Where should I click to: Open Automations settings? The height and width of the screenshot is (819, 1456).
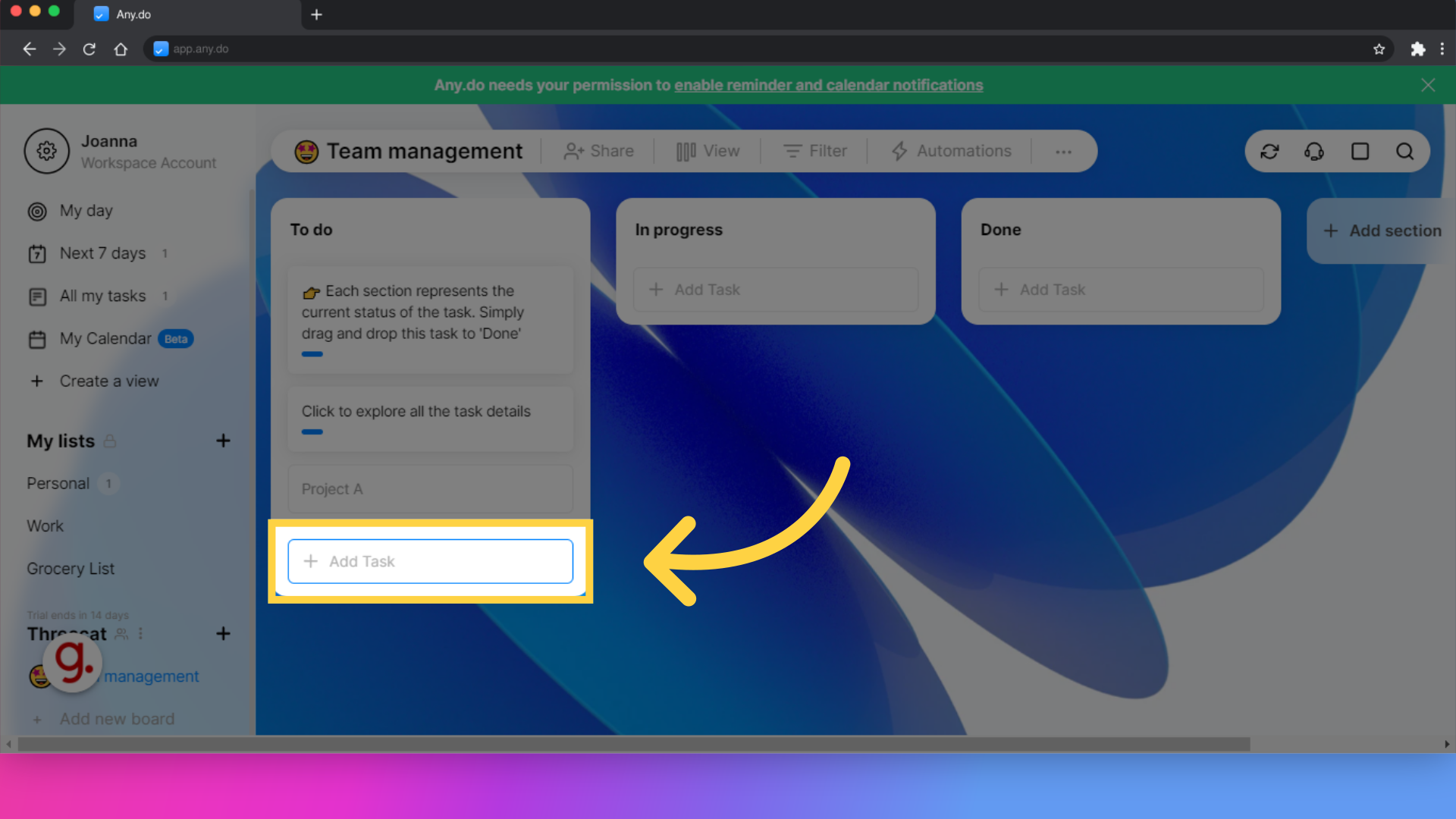[950, 151]
